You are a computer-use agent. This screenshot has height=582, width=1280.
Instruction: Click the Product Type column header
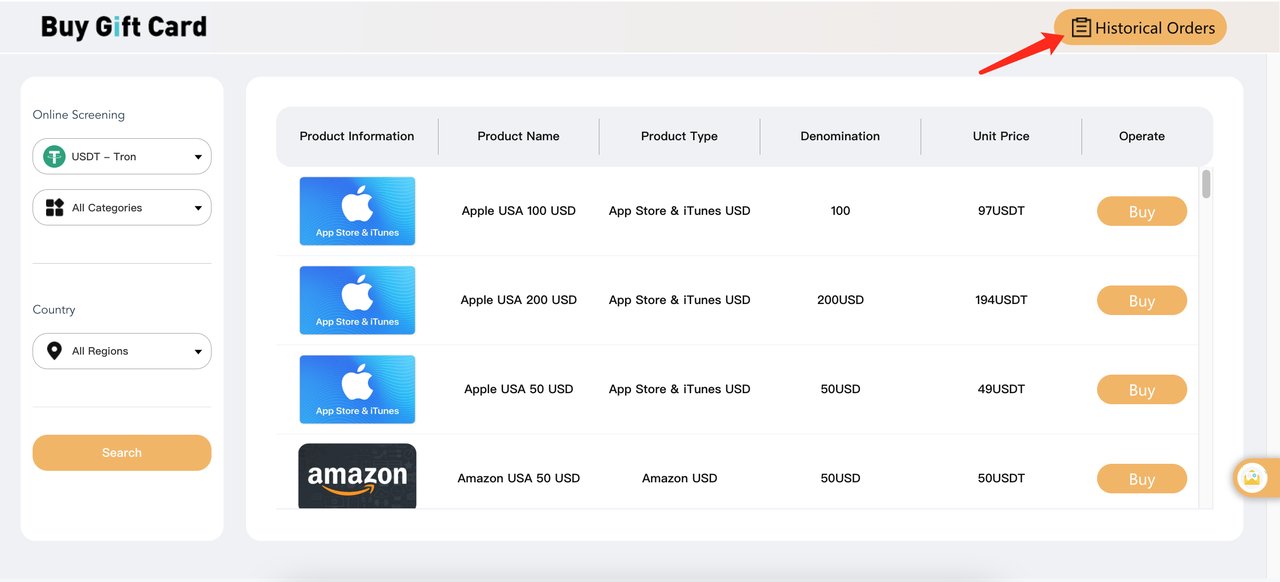pyautogui.click(x=679, y=136)
